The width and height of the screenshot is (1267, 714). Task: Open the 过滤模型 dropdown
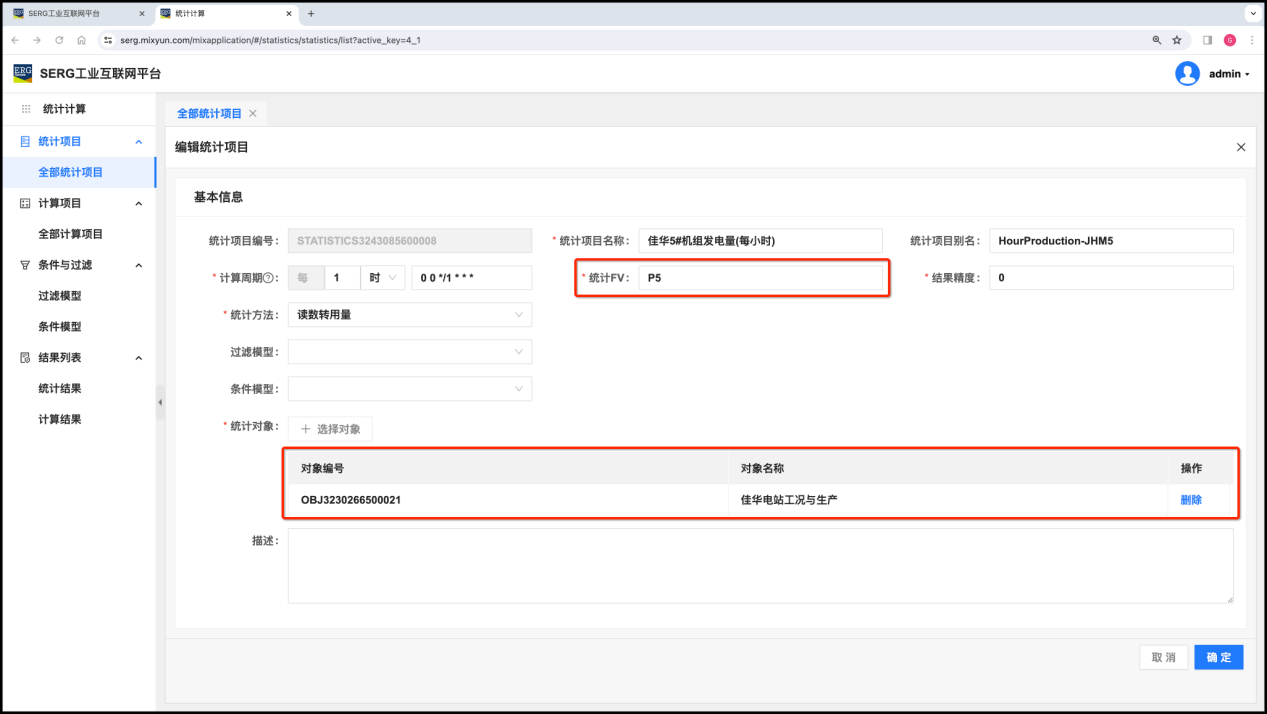[409, 352]
